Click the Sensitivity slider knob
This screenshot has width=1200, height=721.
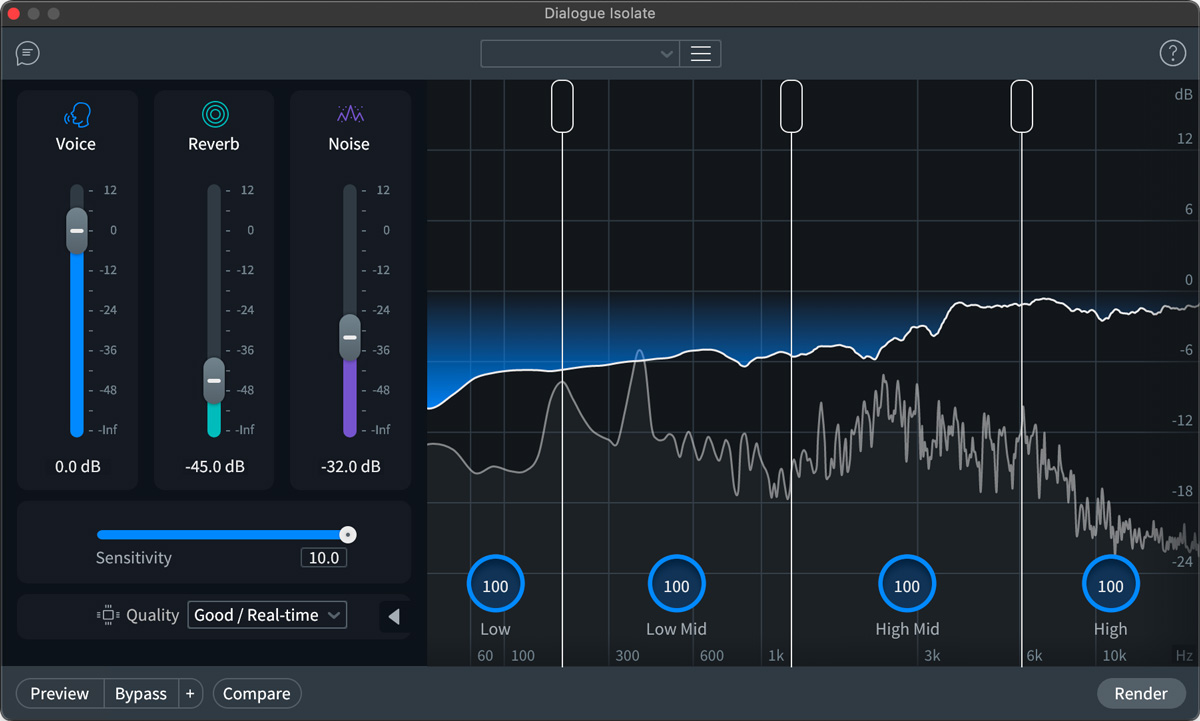348,535
